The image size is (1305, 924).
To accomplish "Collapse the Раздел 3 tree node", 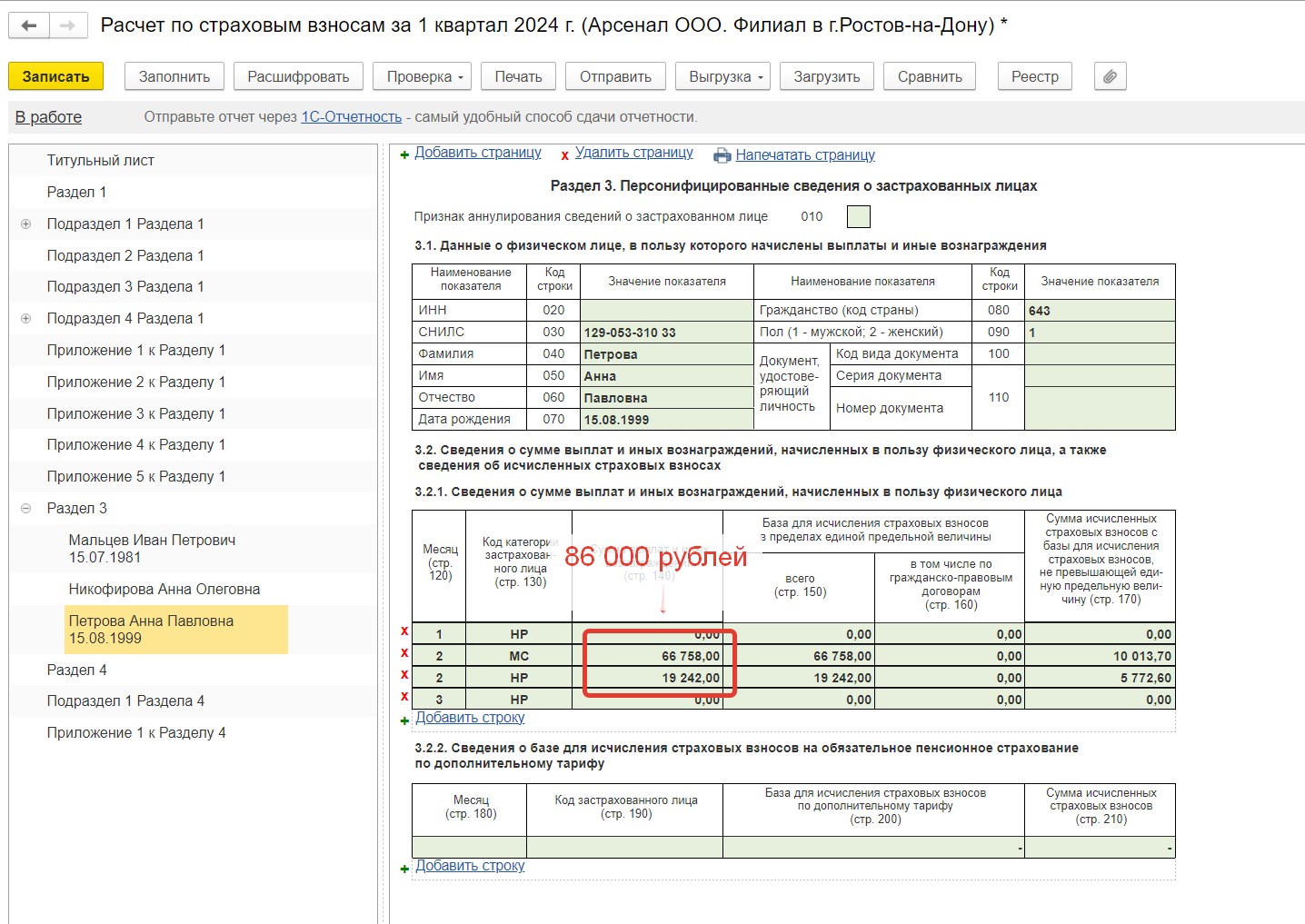I will point(26,508).
